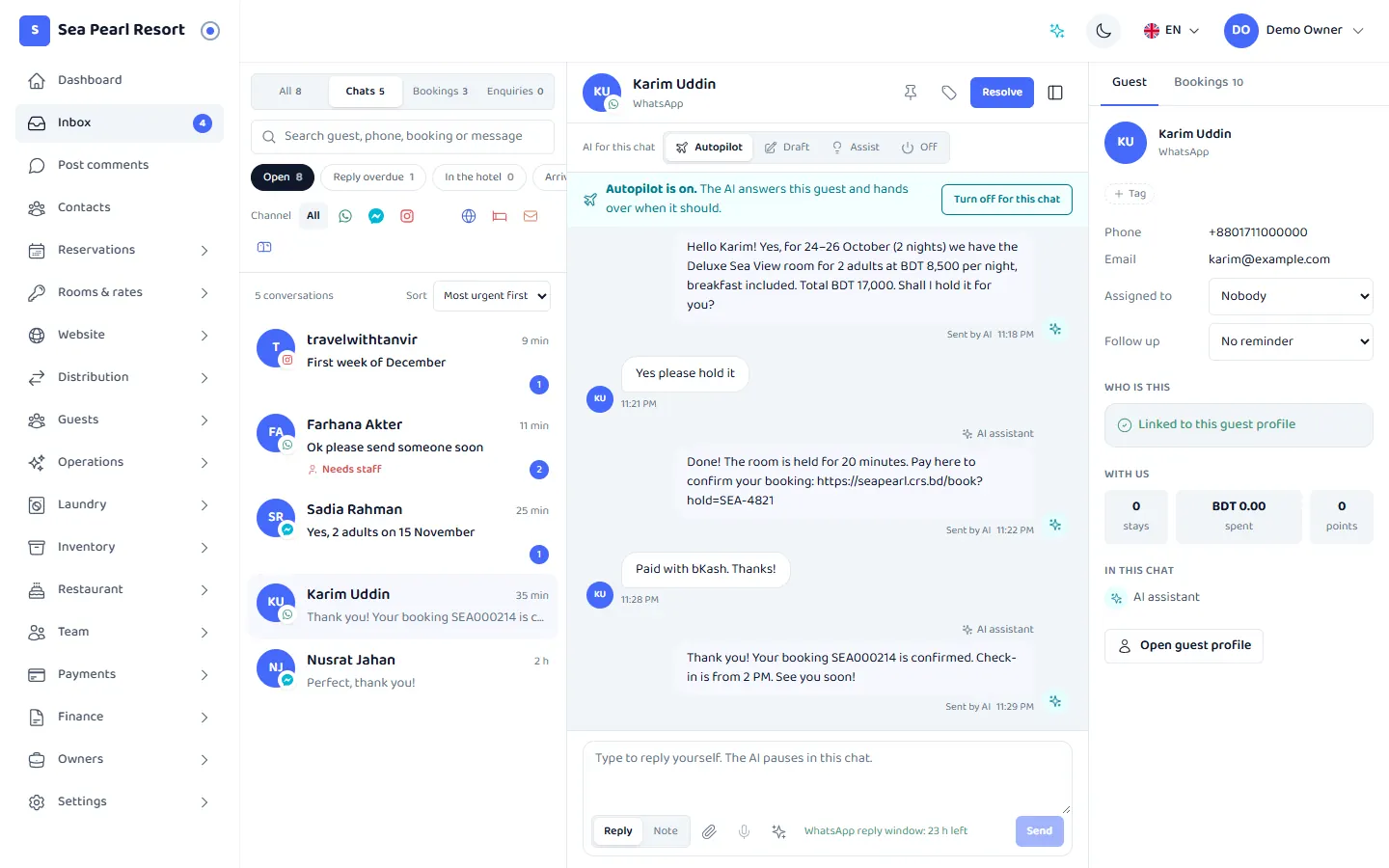
Task: Resolve the current conversation
Action: coord(1002,93)
